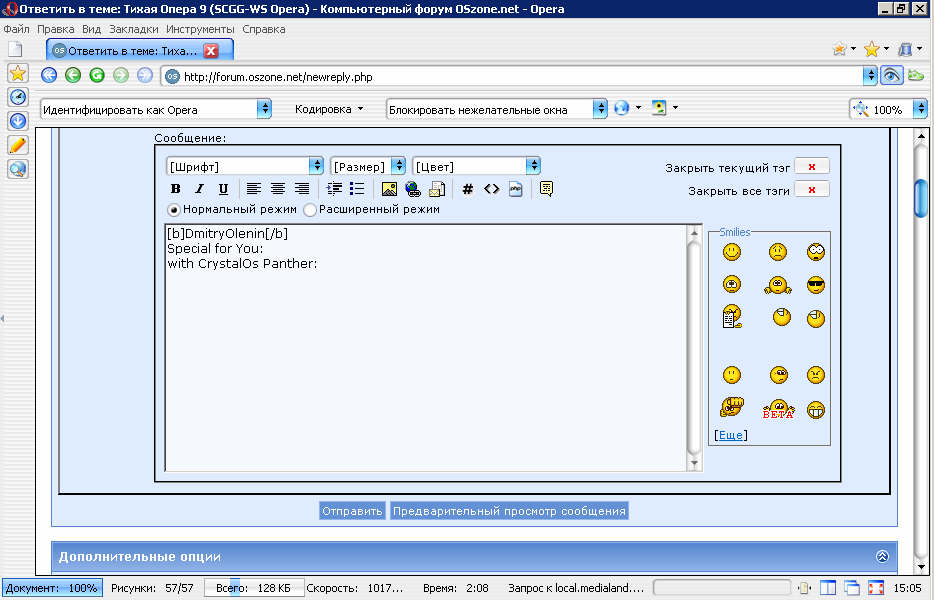The height and width of the screenshot is (600, 934).
Task: Click the Отправить button
Action: pos(352,511)
